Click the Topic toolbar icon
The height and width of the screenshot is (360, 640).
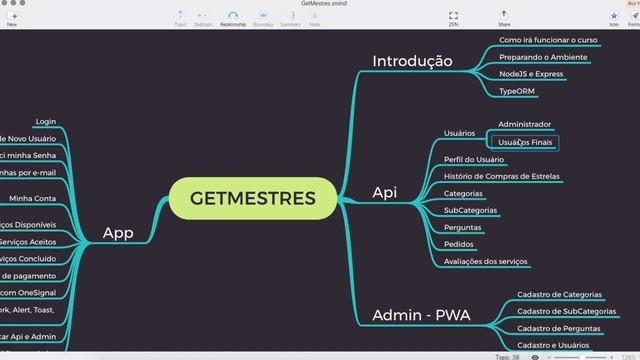tap(180, 16)
